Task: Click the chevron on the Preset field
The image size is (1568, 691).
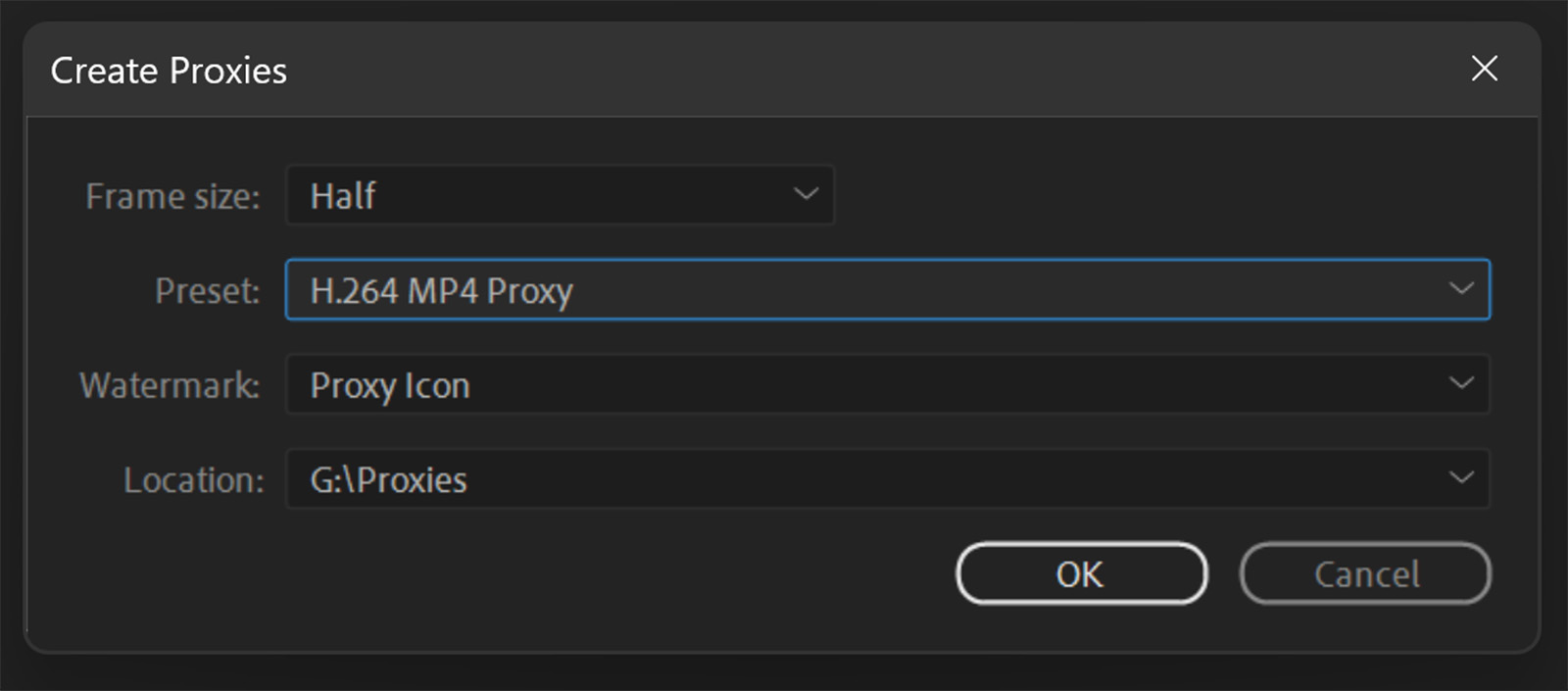Action: tap(1460, 289)
